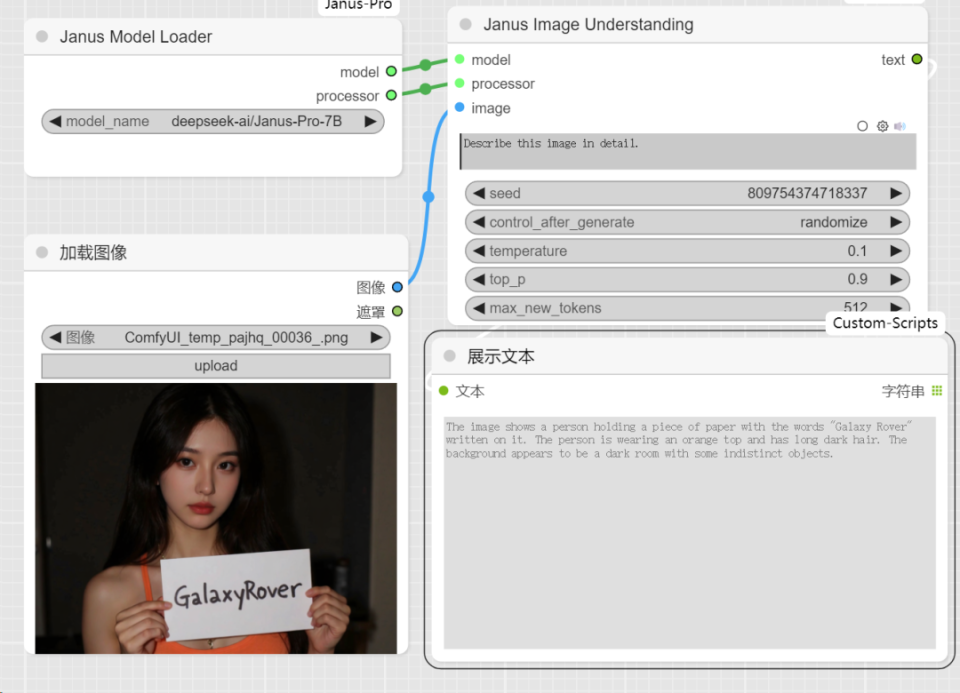Collapse the Janus Image Understanding node via its dot
Viewport: 960px width, 693px height.
[466, 25]
